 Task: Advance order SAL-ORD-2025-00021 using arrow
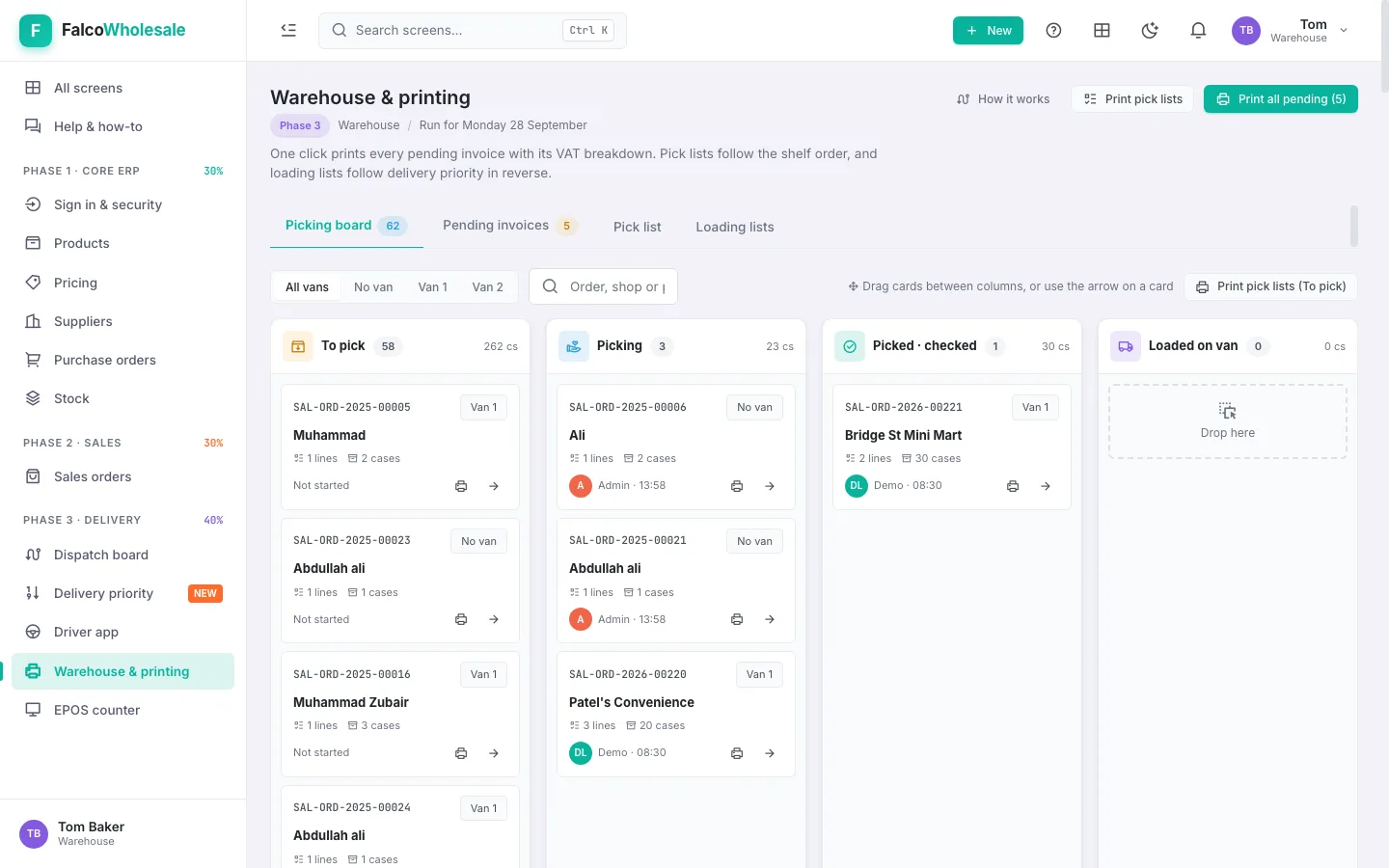point(770,619)
